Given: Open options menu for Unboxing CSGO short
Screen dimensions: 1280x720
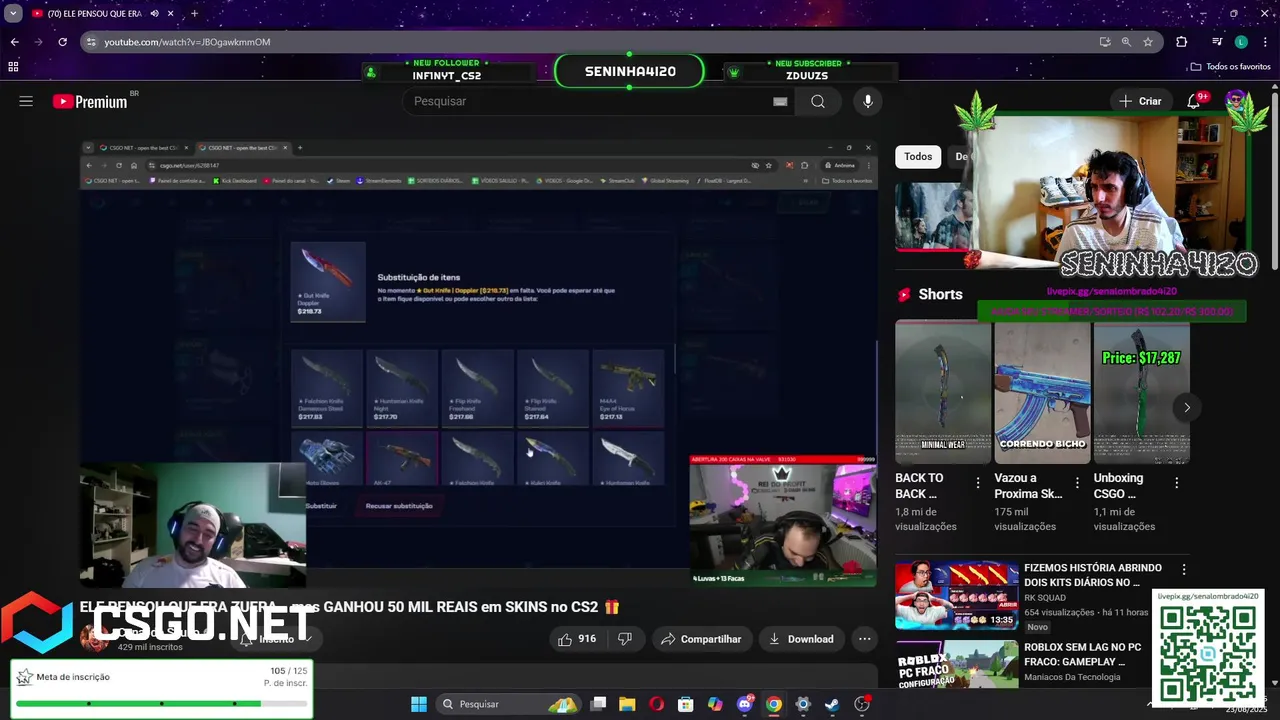Looking at the screenshot, I should tap(1176, 482).
